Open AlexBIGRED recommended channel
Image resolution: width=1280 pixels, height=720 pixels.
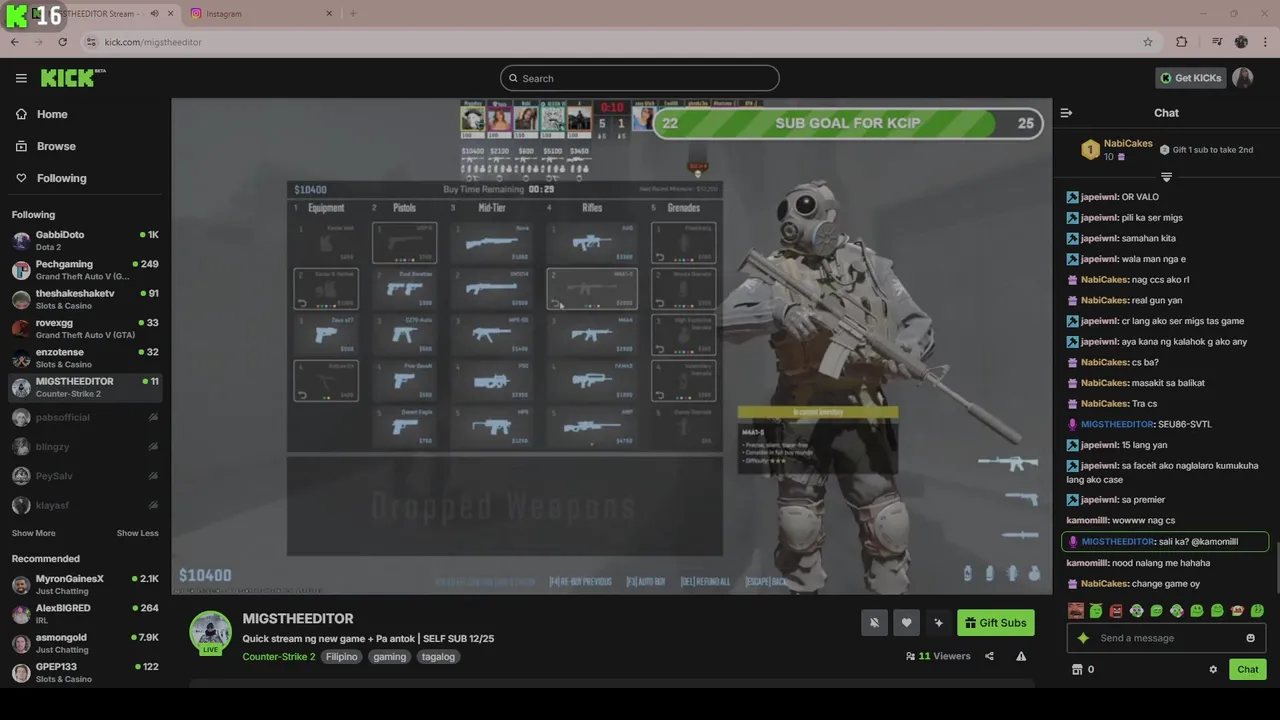85,614
